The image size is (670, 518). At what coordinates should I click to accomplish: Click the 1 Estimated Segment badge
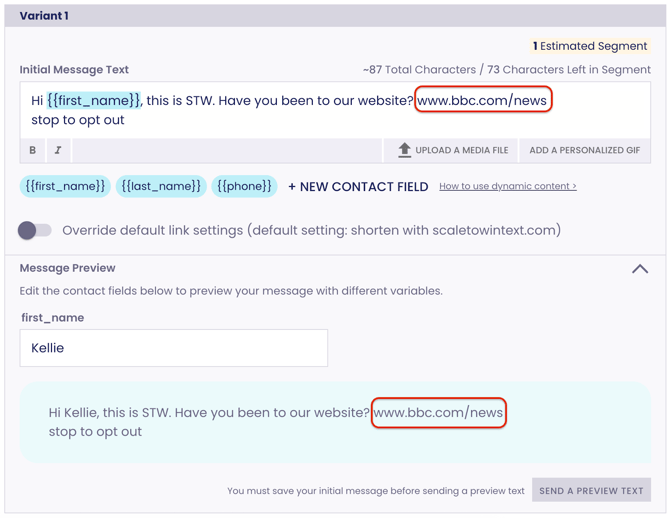pyautogui.click(x=589, y=46)
